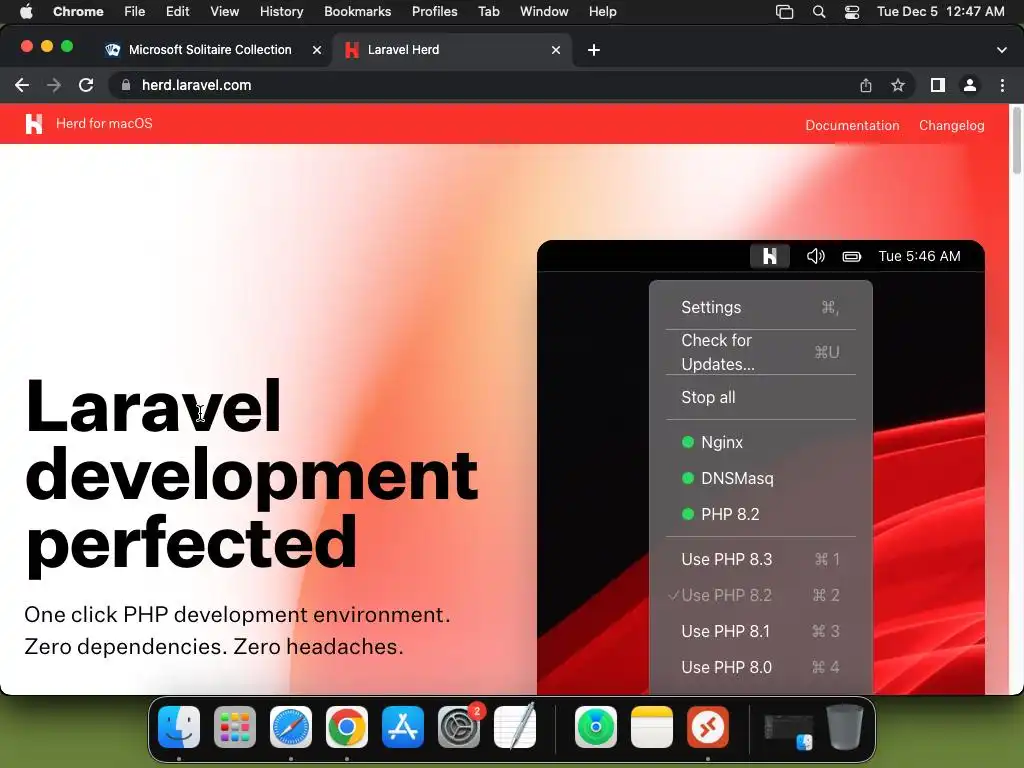The image size is (1024, 768).
Task: Reload the page with the refresh icon
Action: 86,85
